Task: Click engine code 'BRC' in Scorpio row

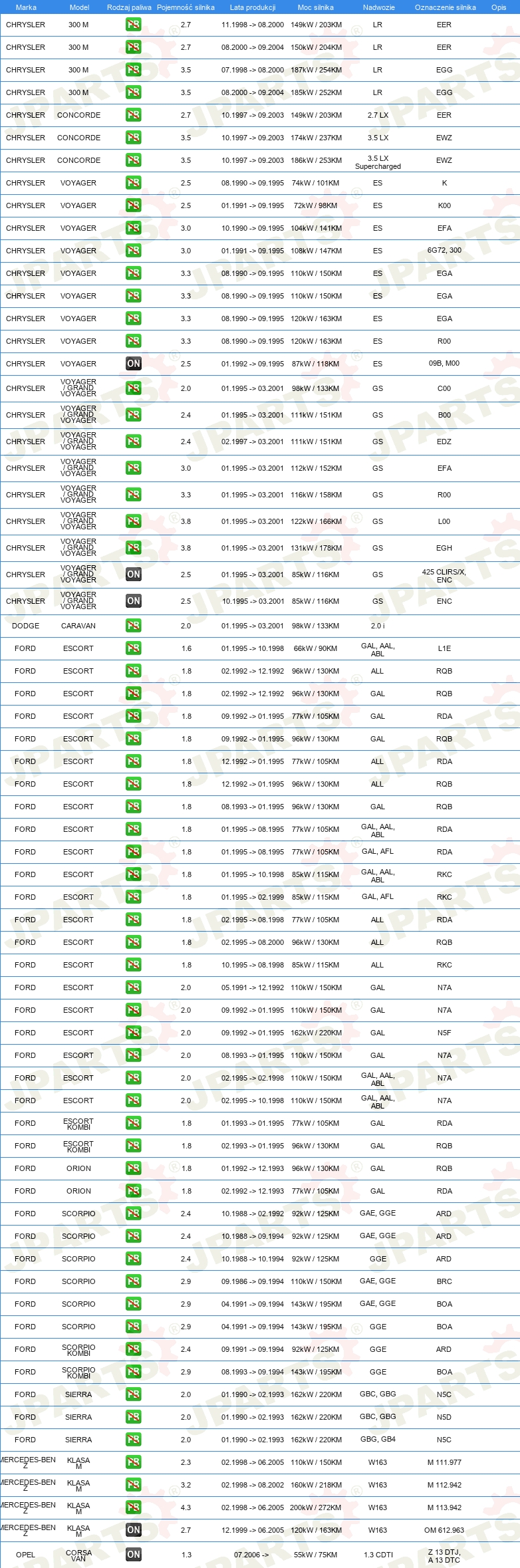Action: [x=444, y=1281]
